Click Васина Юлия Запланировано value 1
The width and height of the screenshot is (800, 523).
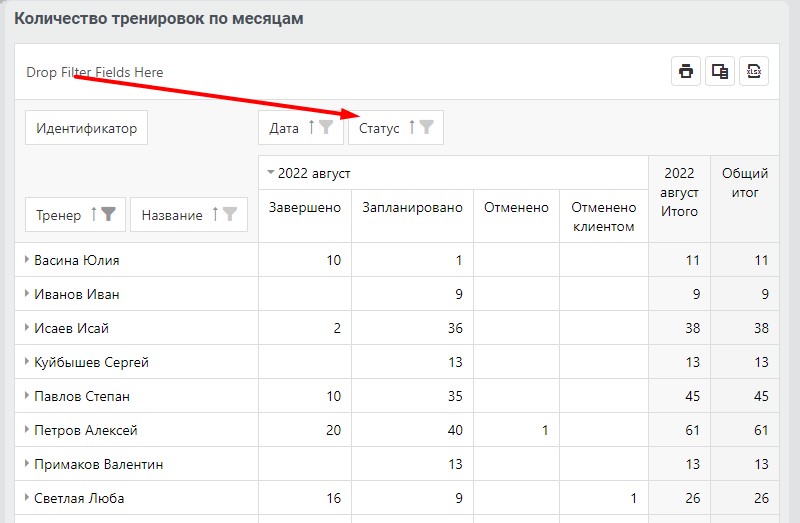coord(459,260)
